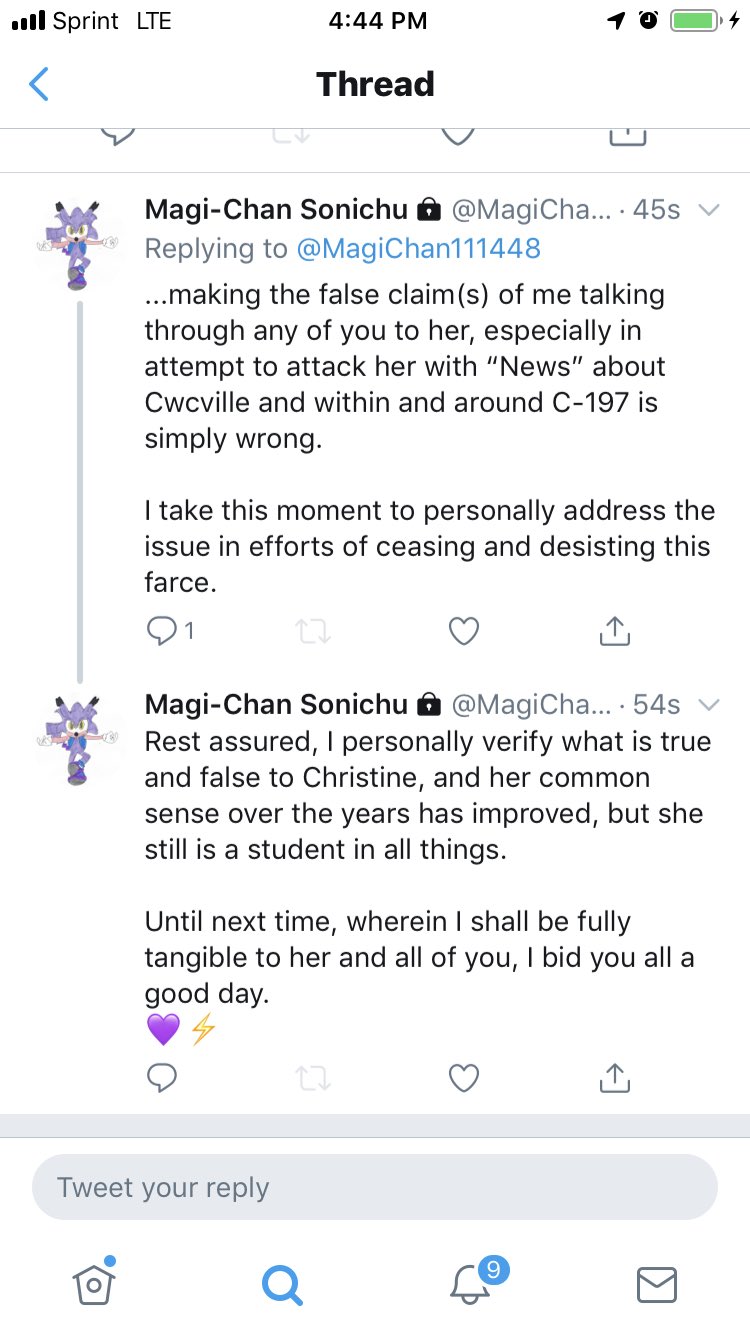Open the Search tab
Screen dimensions: 750x1334
tap(281, 1283)
